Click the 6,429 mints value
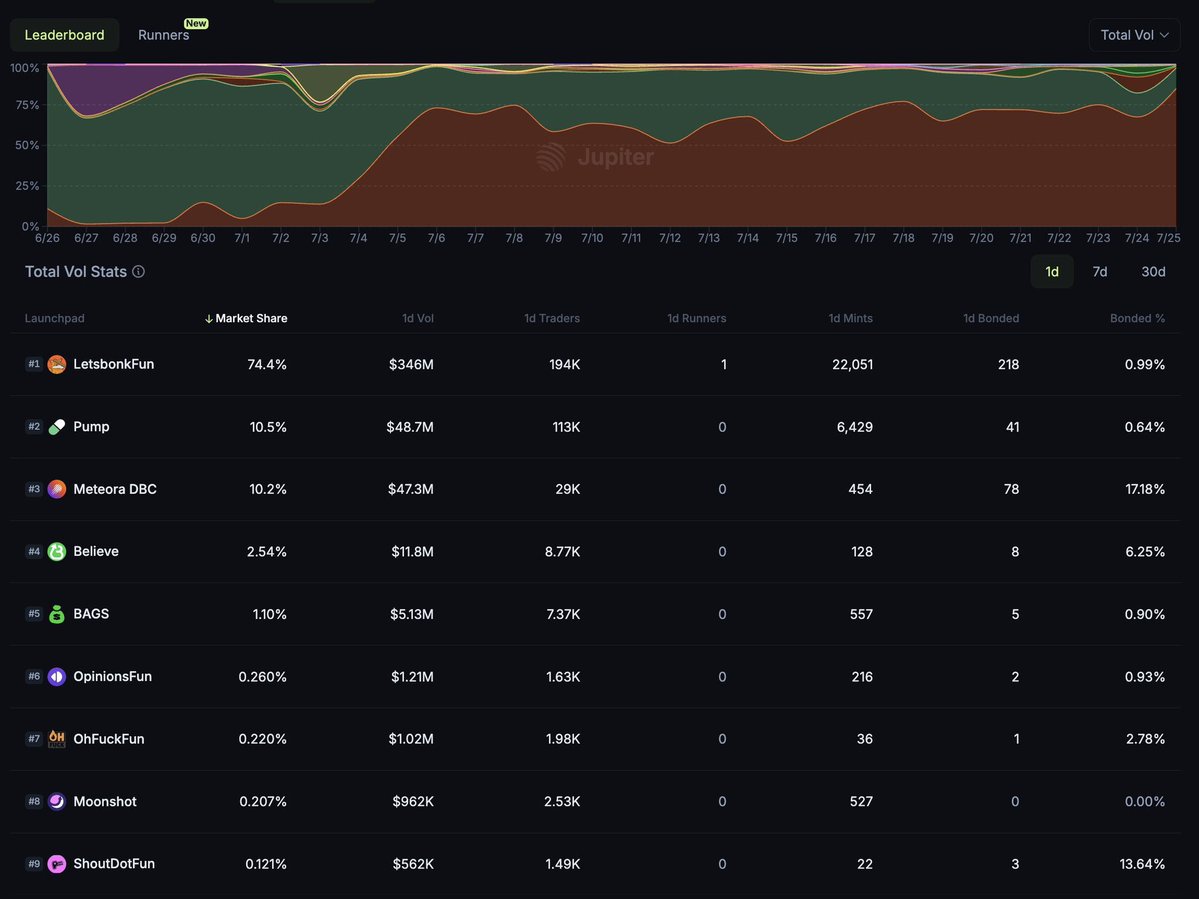 pyautogui.click(x=855, y=427)
